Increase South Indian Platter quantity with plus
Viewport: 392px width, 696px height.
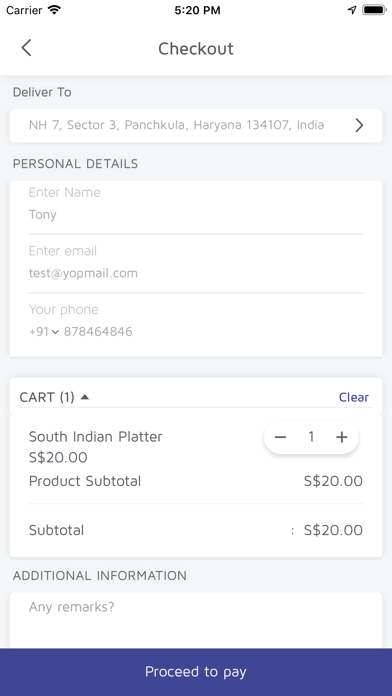click(x=341, y=438)
